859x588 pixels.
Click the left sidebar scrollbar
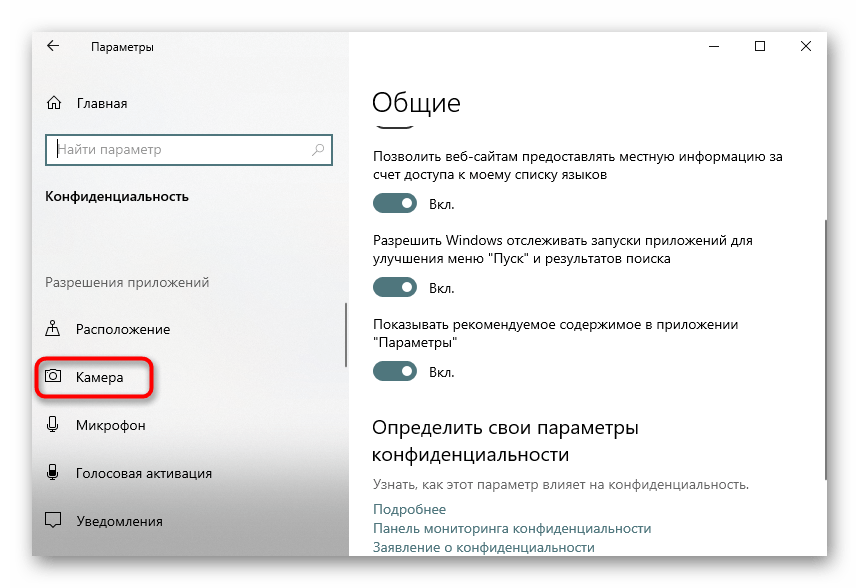pos(346,335)
